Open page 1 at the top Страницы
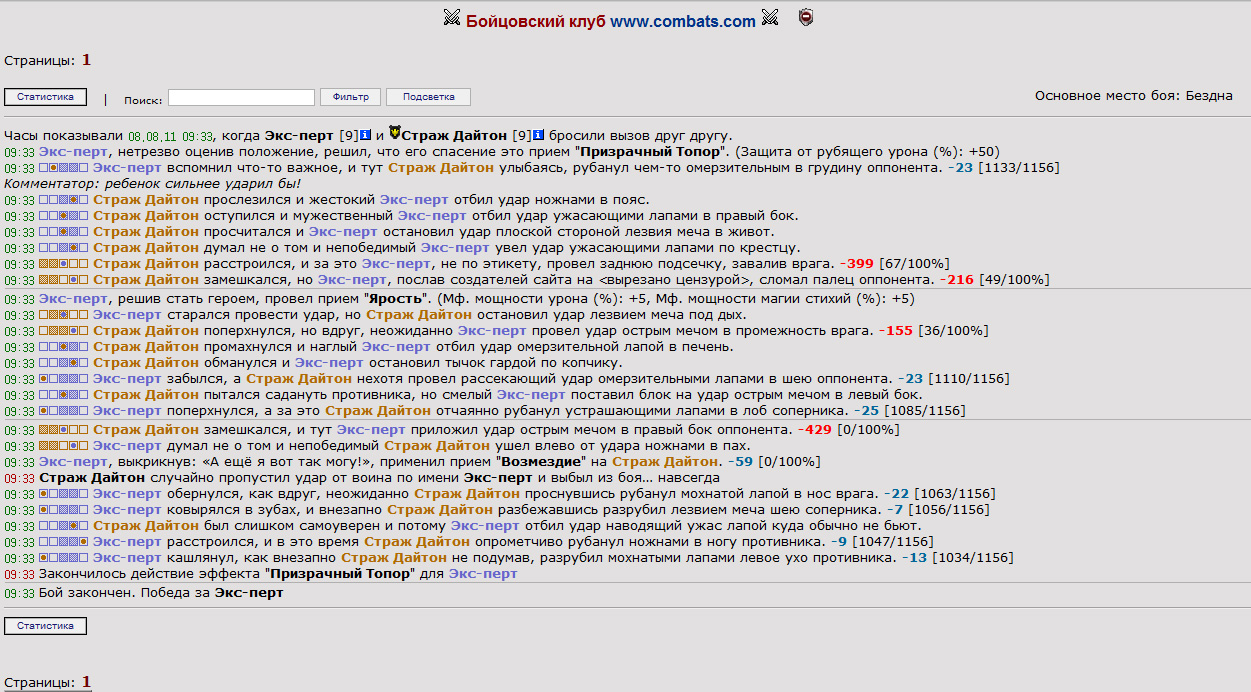This screenshot has width=1251, height=692. click(x=86, y=60)
